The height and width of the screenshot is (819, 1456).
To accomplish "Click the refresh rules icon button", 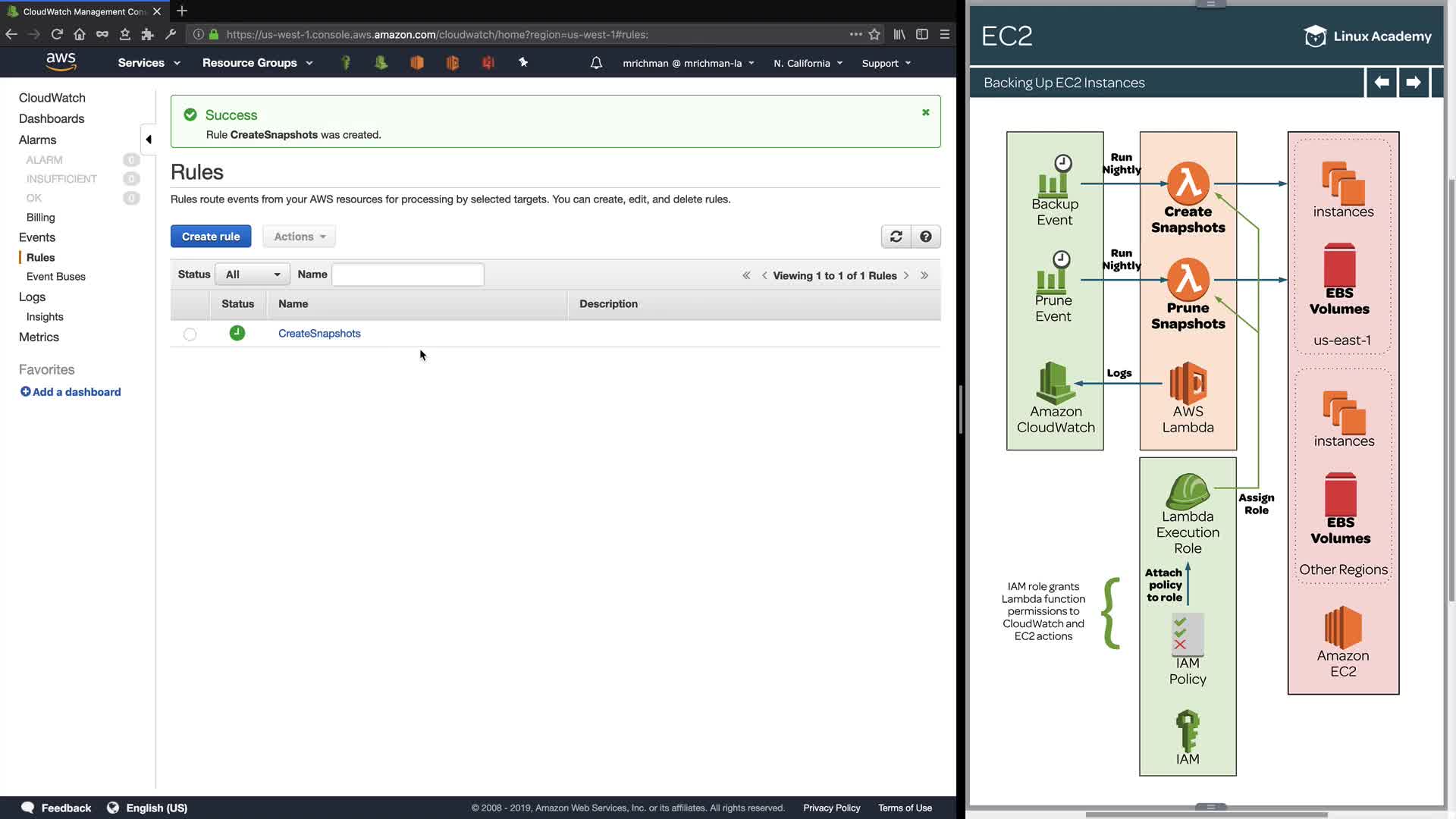I will point(896,237).
